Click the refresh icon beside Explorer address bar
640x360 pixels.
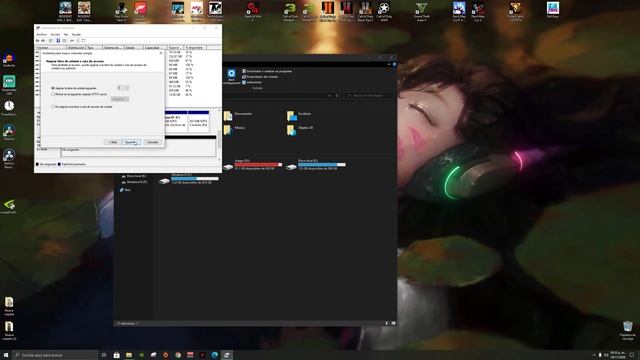pyautogui.click(x=337, y=96)
